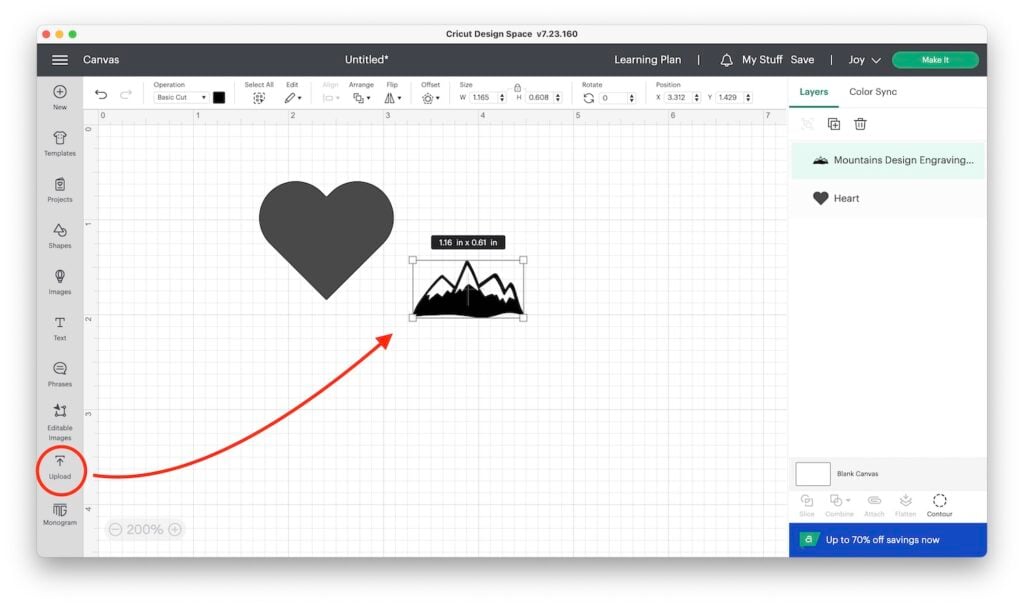Duplicate the selected layer

tap(833, 124)
